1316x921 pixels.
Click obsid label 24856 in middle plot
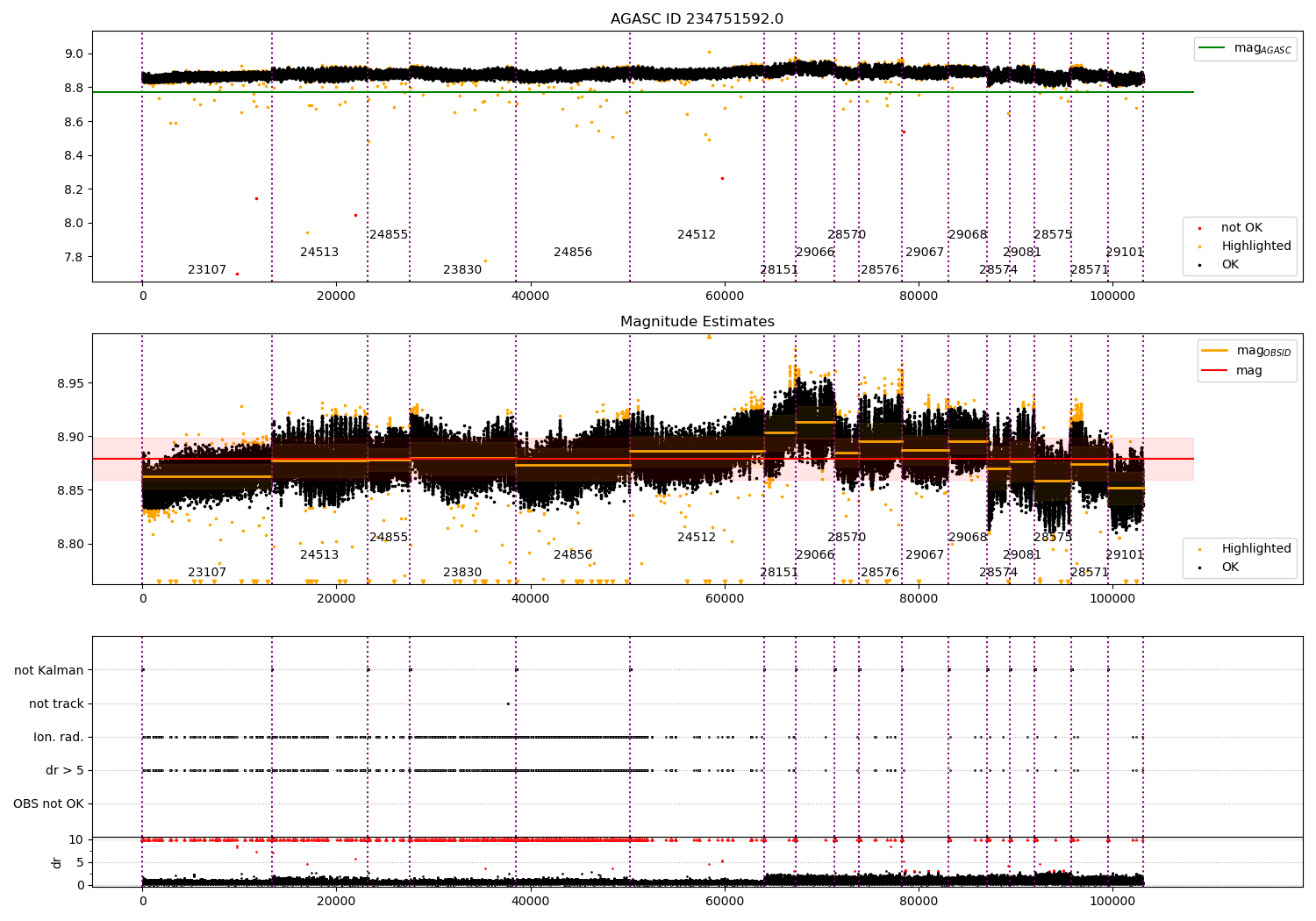tap(573, 555)
